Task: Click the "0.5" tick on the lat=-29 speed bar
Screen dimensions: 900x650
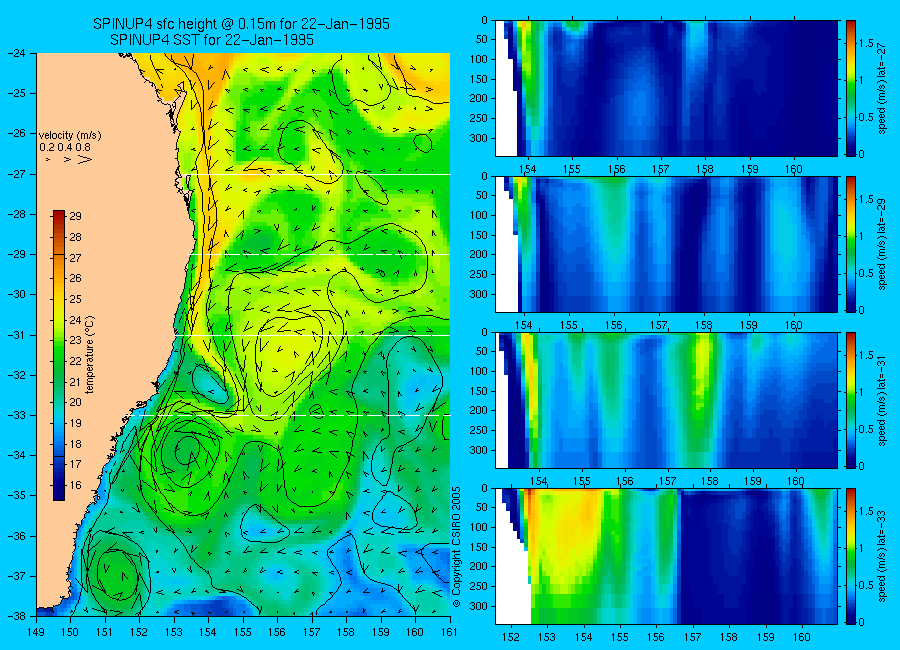Action: tap(867, 273)
